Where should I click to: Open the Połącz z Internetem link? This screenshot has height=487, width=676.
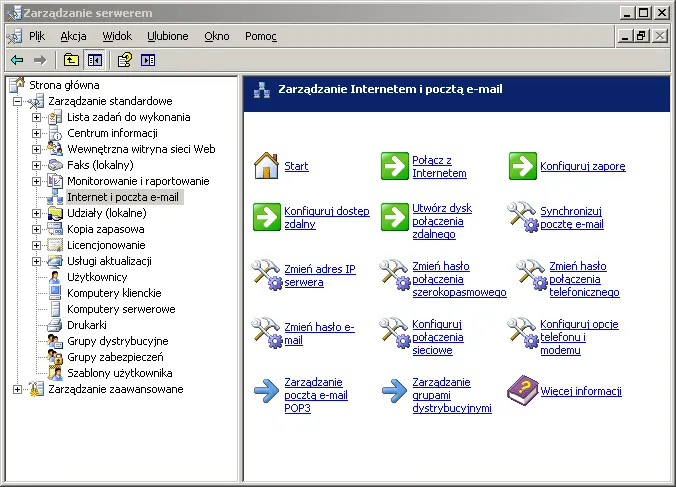439,166
